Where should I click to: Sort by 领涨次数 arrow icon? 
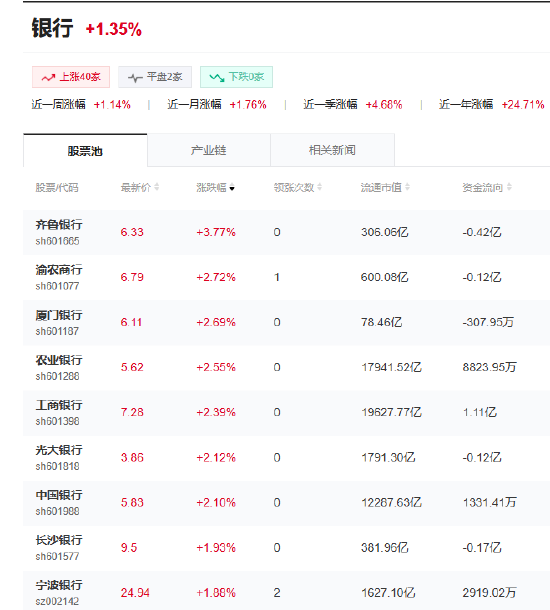pyautogui.click(x=319, y=188)
